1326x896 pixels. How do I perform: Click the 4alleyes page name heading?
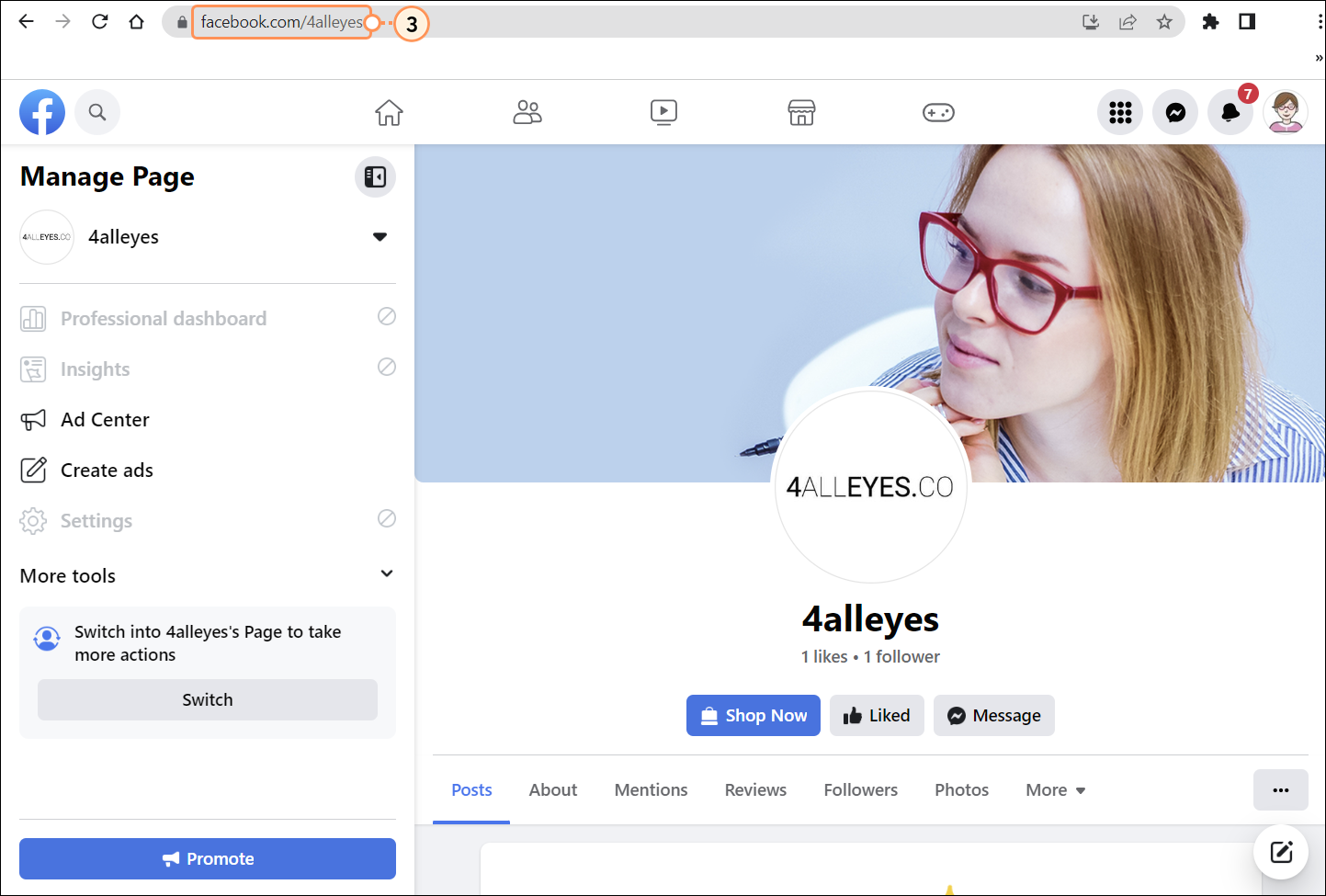pyautogui.click(x=870, y=618)
